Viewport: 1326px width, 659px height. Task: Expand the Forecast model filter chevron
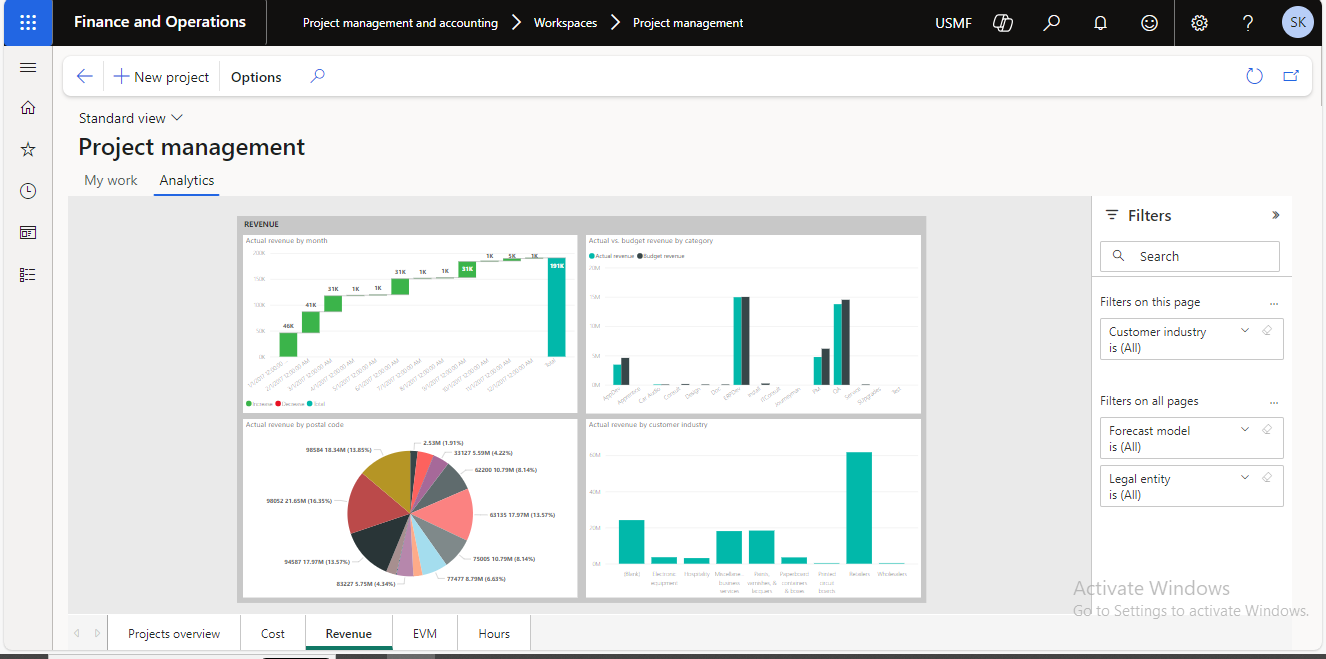pyautogui.click(x=1245, y=429)
